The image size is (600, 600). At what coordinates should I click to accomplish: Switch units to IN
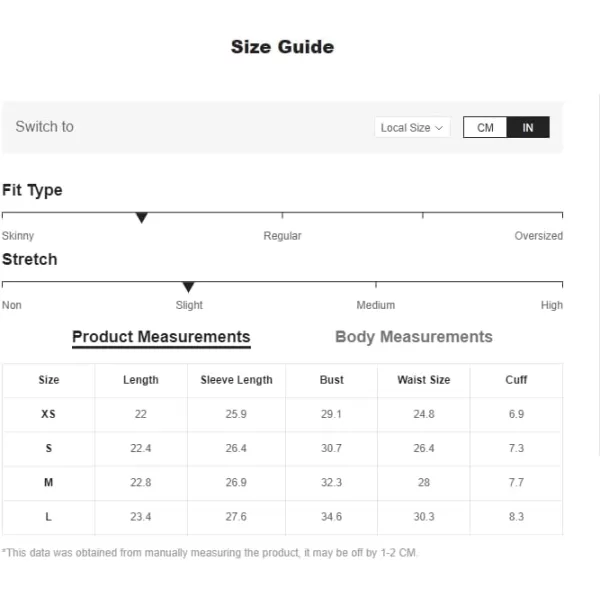(x=528, y=127)
